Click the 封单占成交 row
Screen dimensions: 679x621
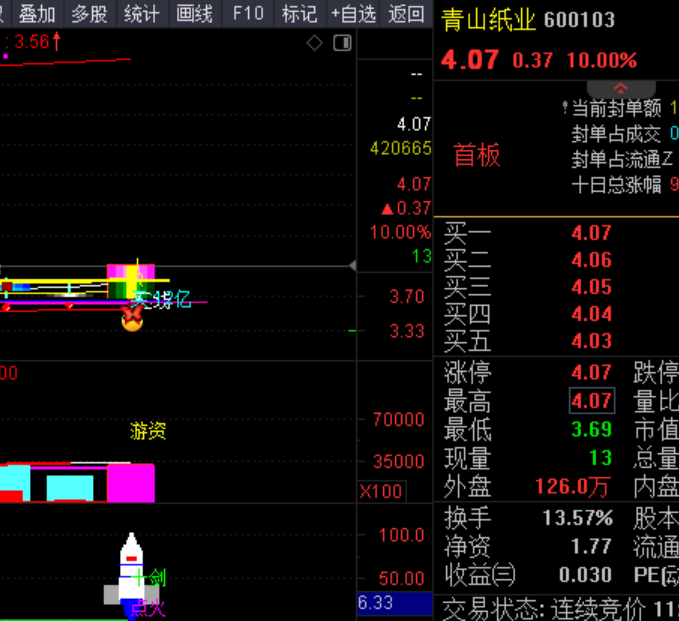(x=625, y=134)
